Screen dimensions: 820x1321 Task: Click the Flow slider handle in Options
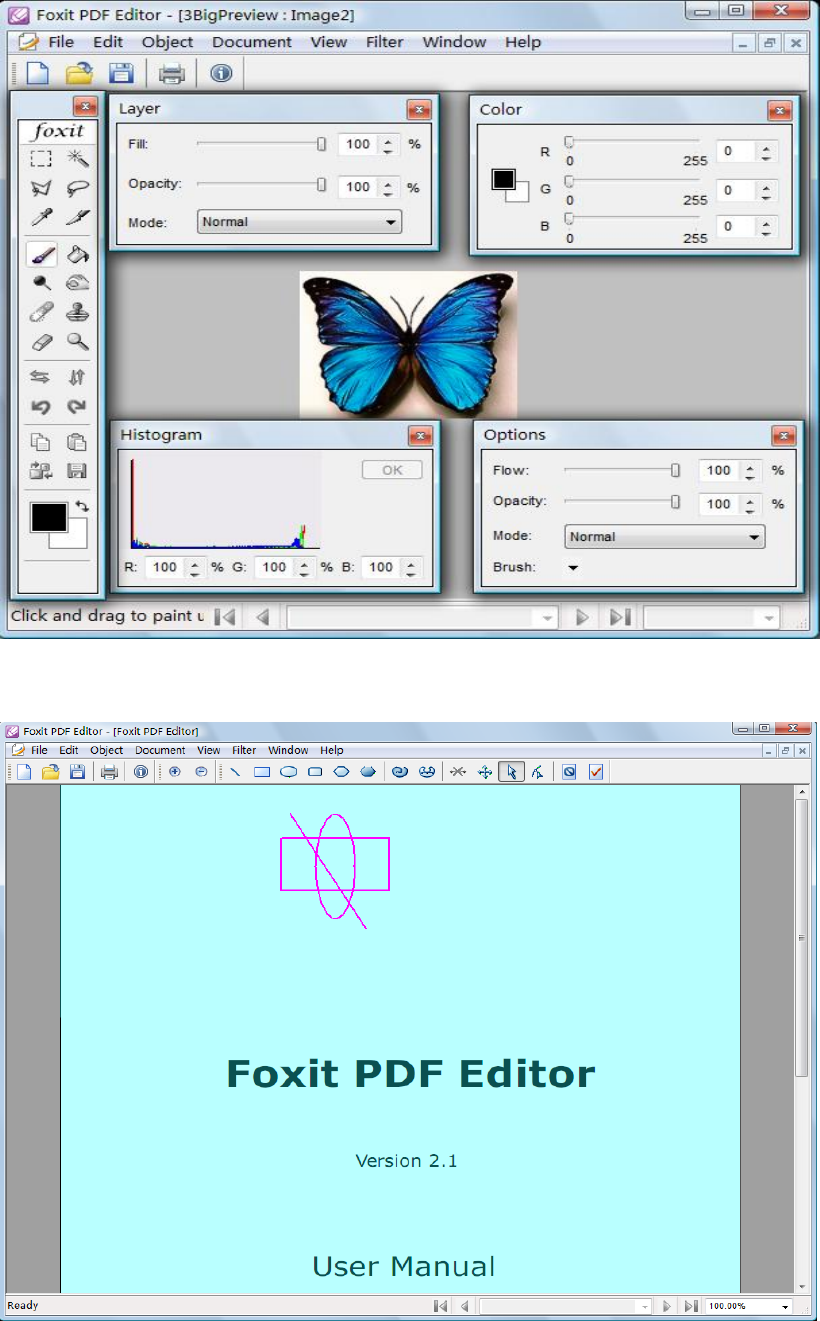(x=675, y=470)
